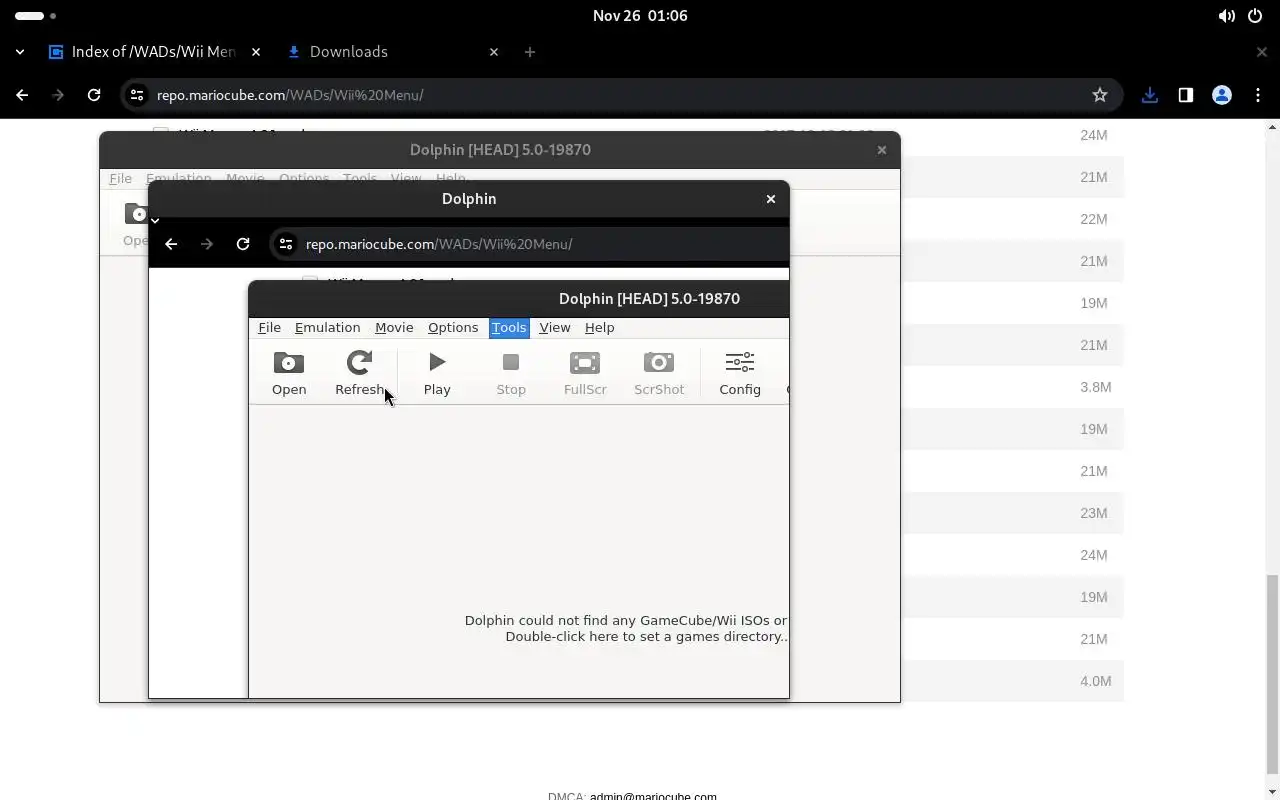Screen dimensions: 1280x800
Task: Bookmark this page with the star icon
Action: [x=1100, y=95]
